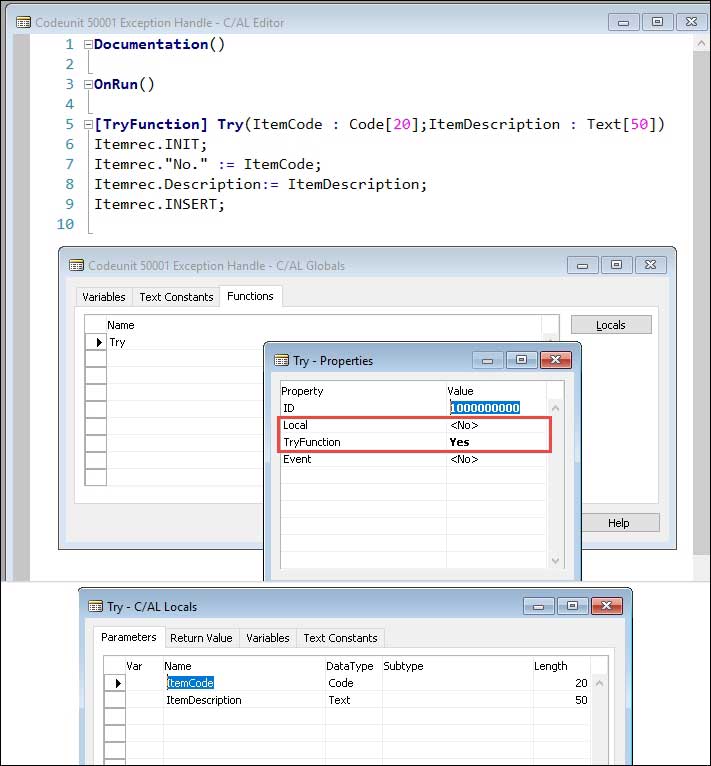Open the Return Value tab in C/AL Locals
This screenshot has width=711, height=766.
tap(201, 638)
